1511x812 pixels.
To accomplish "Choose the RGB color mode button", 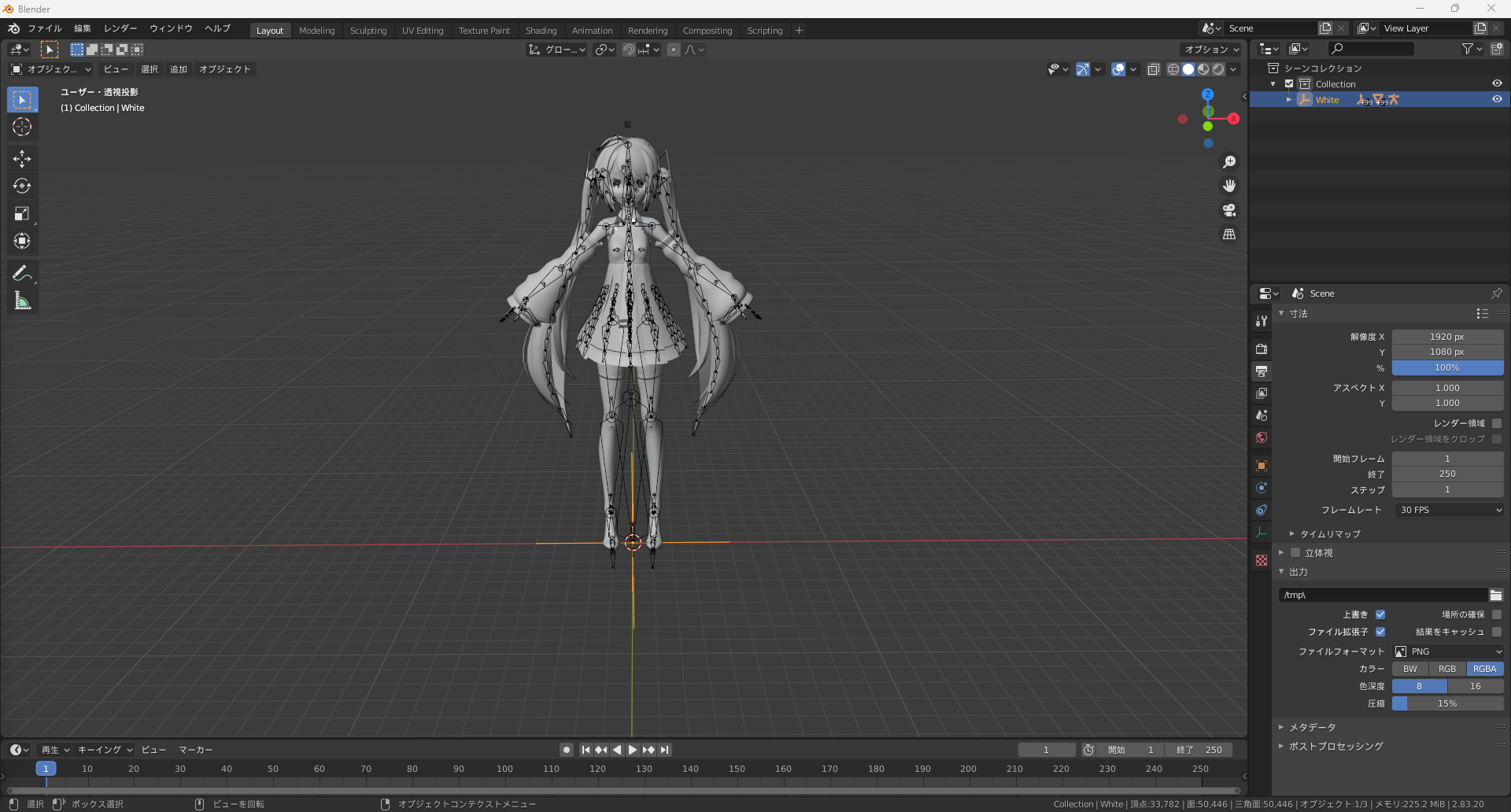I will point(1447,669).
